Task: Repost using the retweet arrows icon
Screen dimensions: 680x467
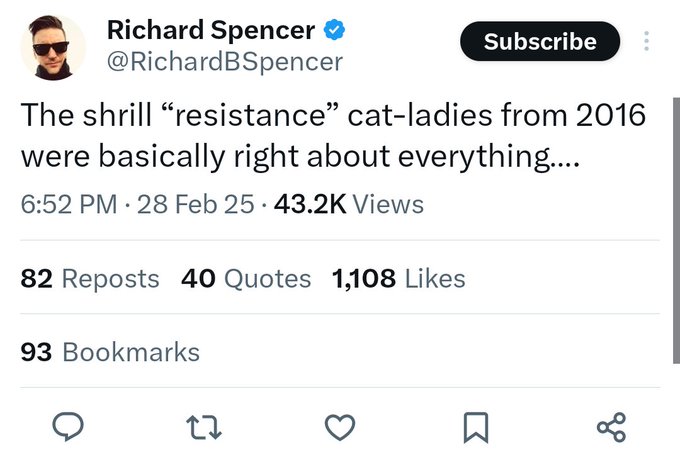Action: pyautogui.click(x=204, y=428)
